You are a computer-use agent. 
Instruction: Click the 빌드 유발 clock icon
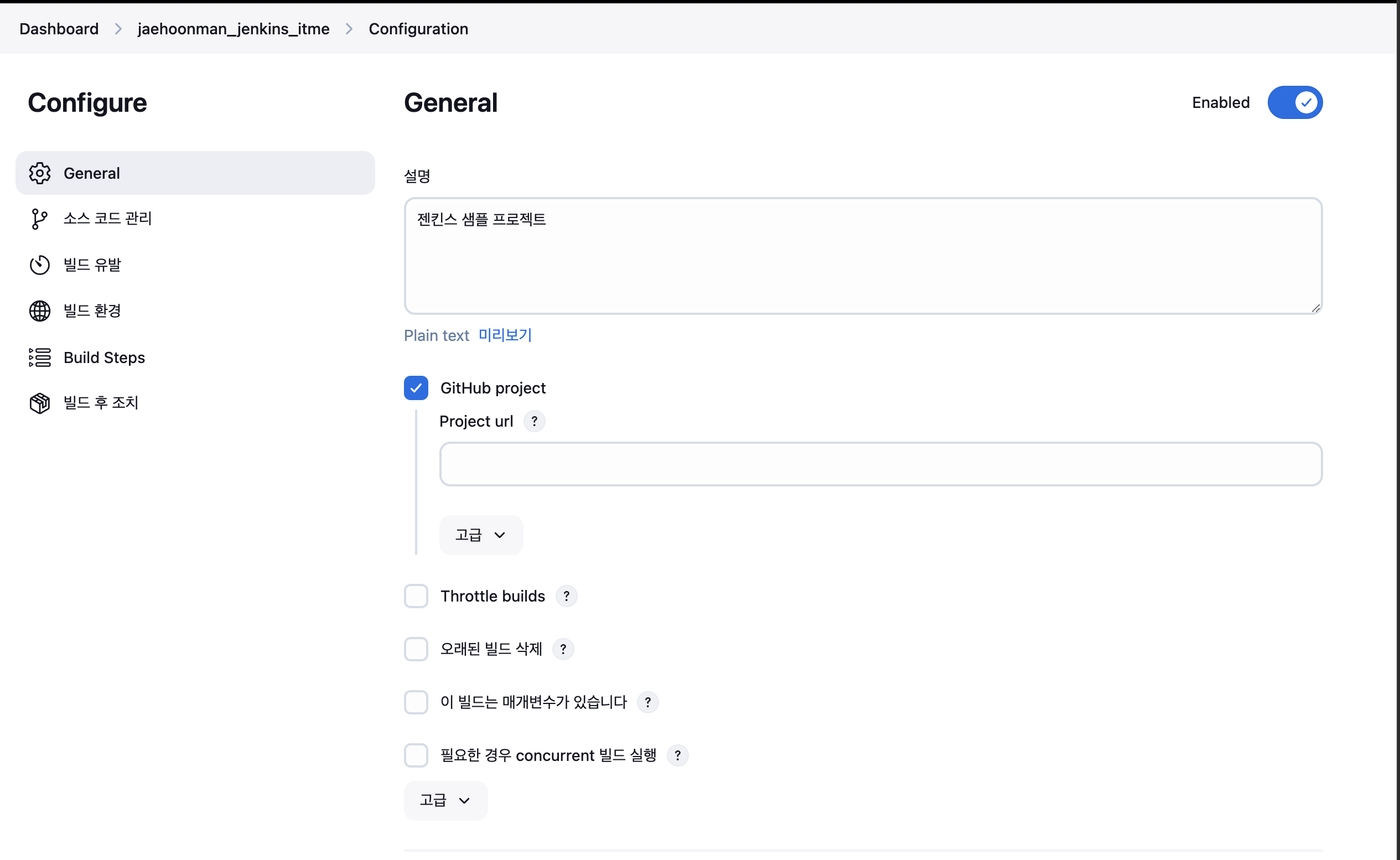(x=40, y=265)
